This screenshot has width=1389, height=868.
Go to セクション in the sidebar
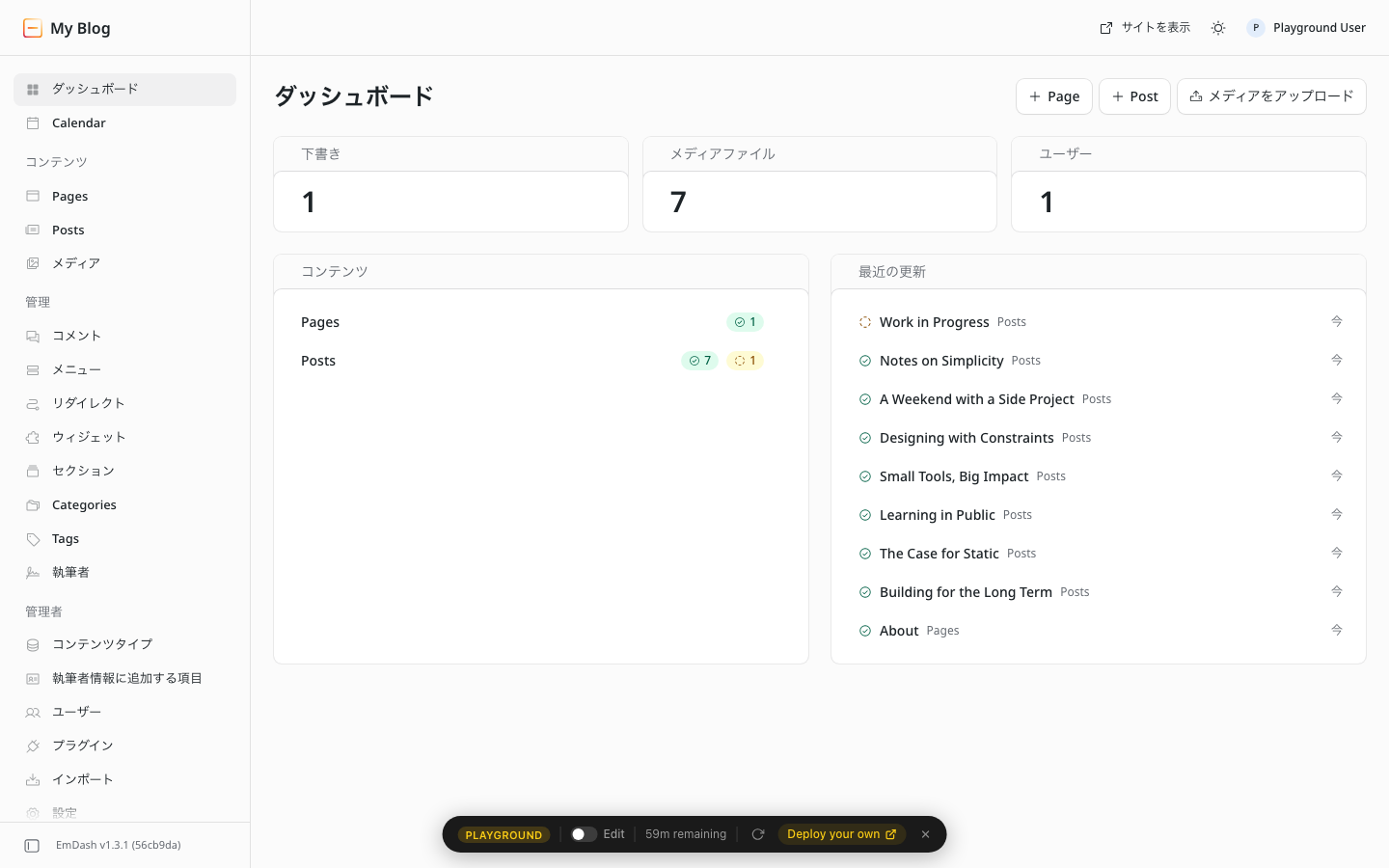[x=124, y=471]
